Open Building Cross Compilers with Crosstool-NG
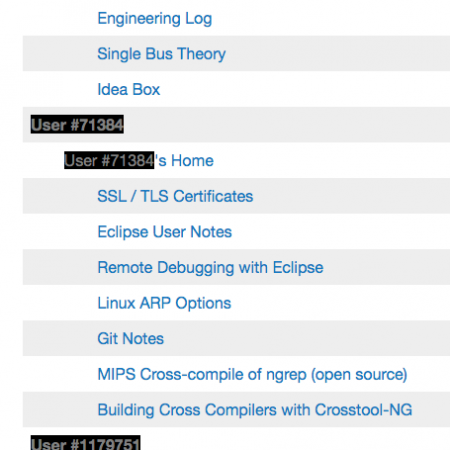This screenshot has height=450, width=450. point(255,410)
